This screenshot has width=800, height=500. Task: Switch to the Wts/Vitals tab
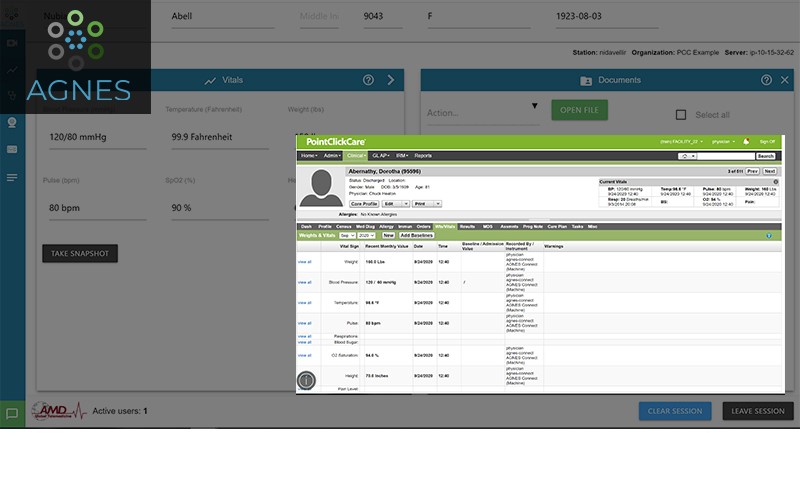pos(445,227)
